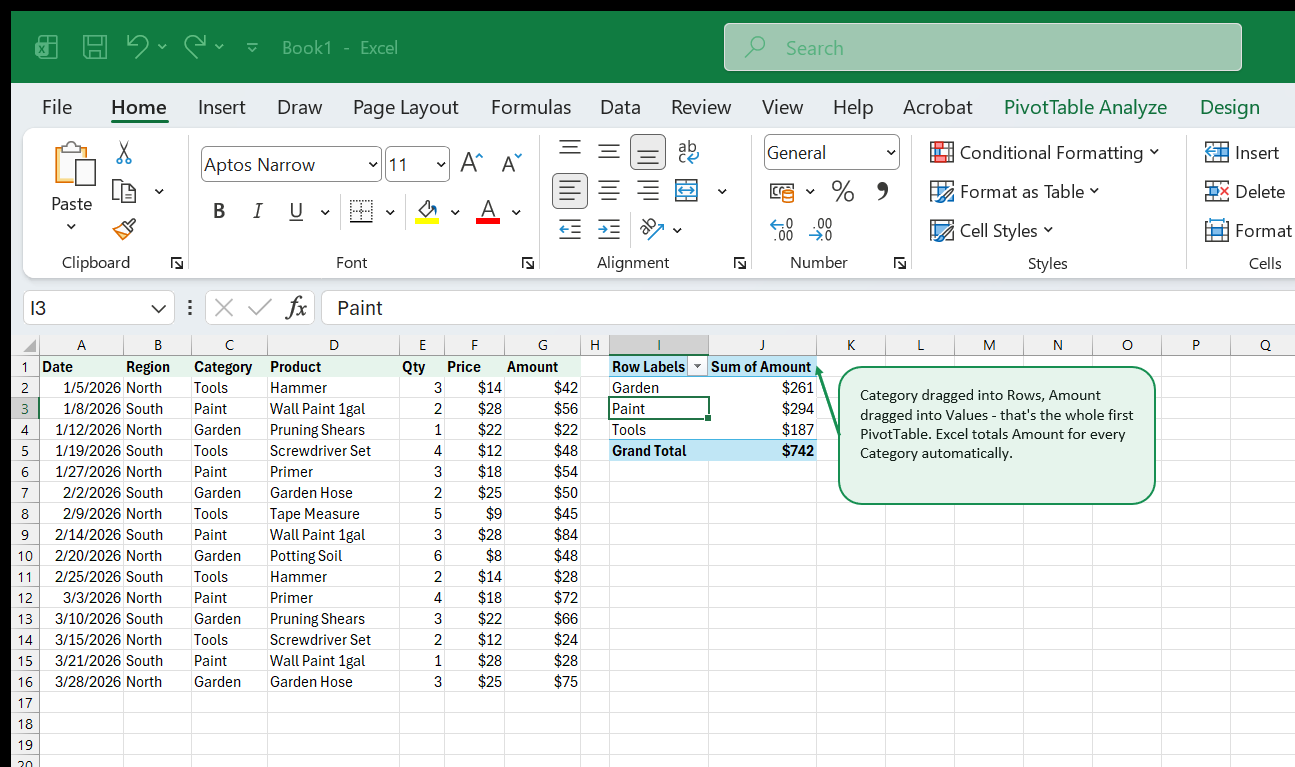Viewport: 1295px width, 767px height.
Task: Switch to PivotTable Analyze tab
Action: tap(1085, 107)
